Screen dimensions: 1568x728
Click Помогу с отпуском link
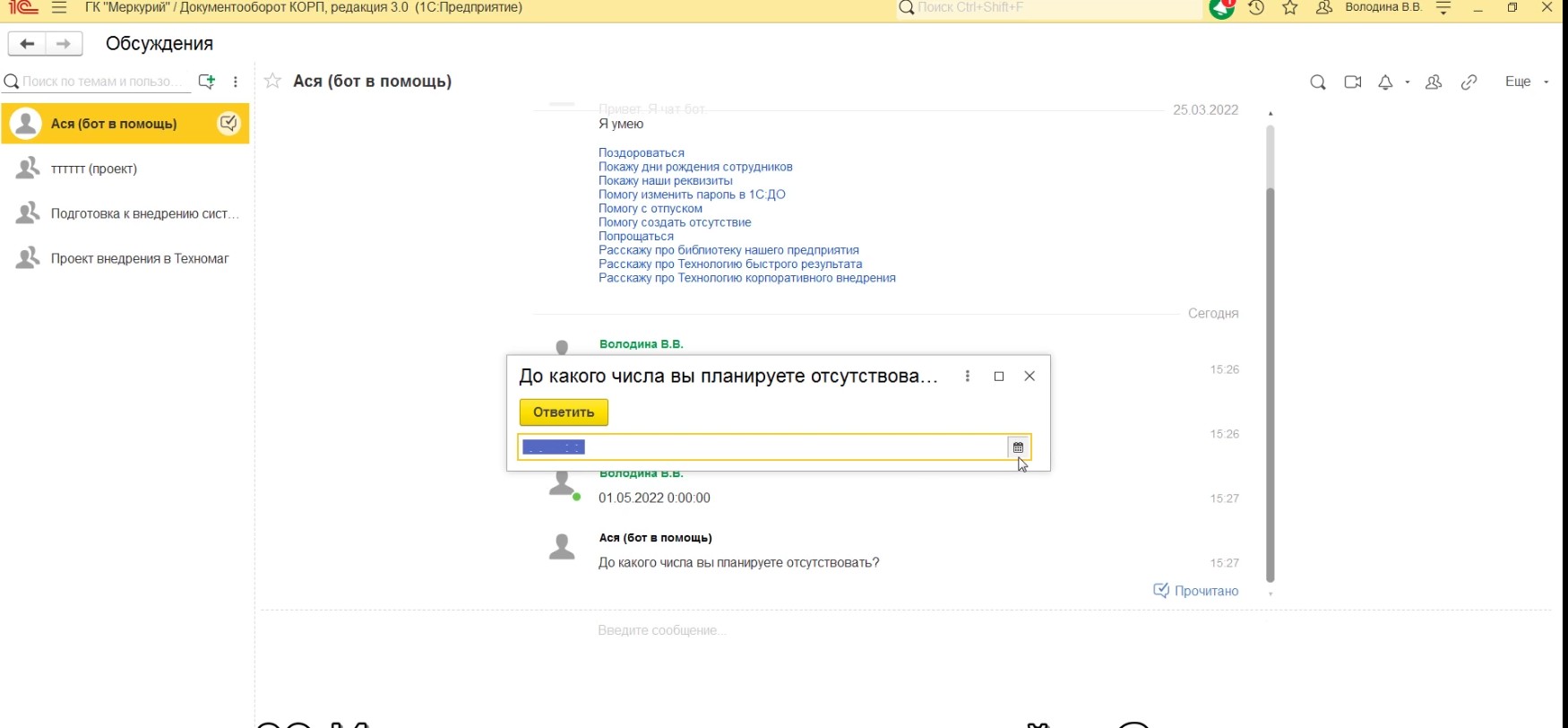click(650, 209)
